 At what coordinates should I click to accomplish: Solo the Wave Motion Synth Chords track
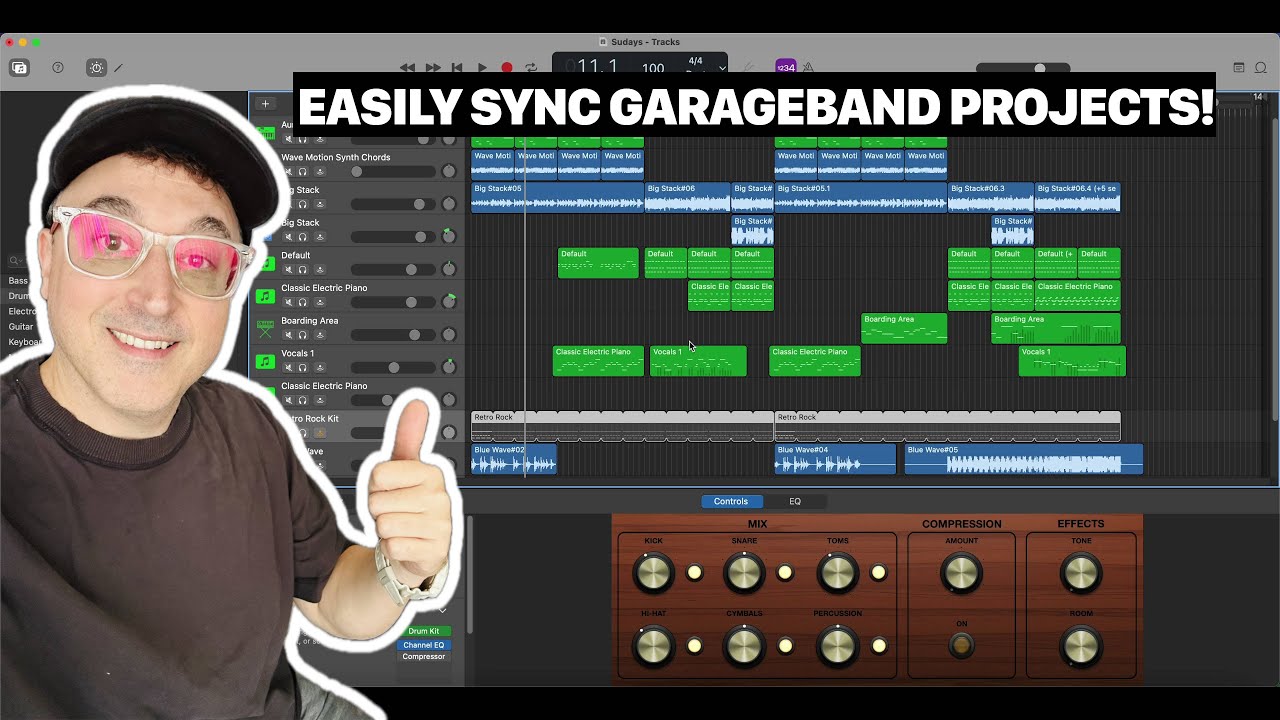click(x=303, y=172)
